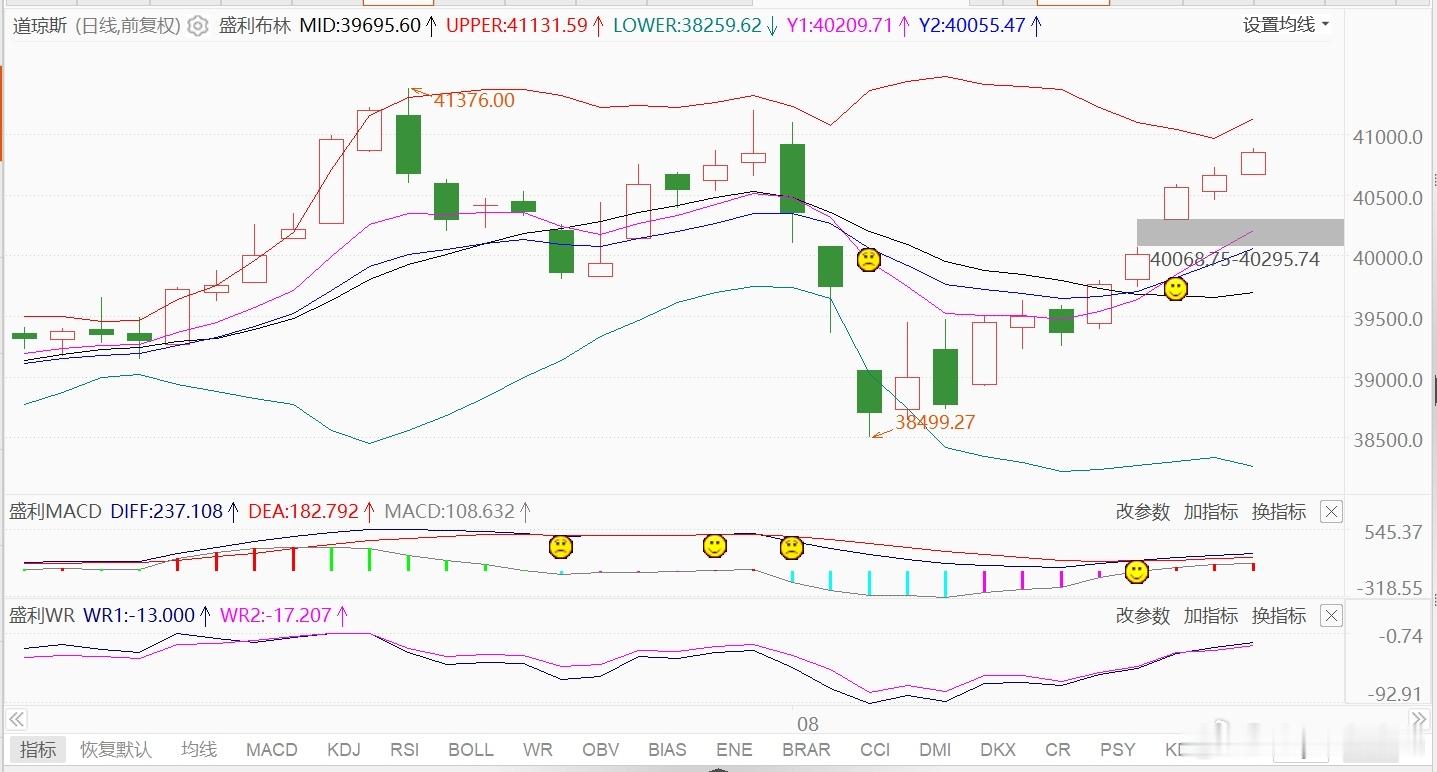The image size is (1437, 772).
Task: Open the 设置均线 dropdown
Action: [x=1286, y=25]
